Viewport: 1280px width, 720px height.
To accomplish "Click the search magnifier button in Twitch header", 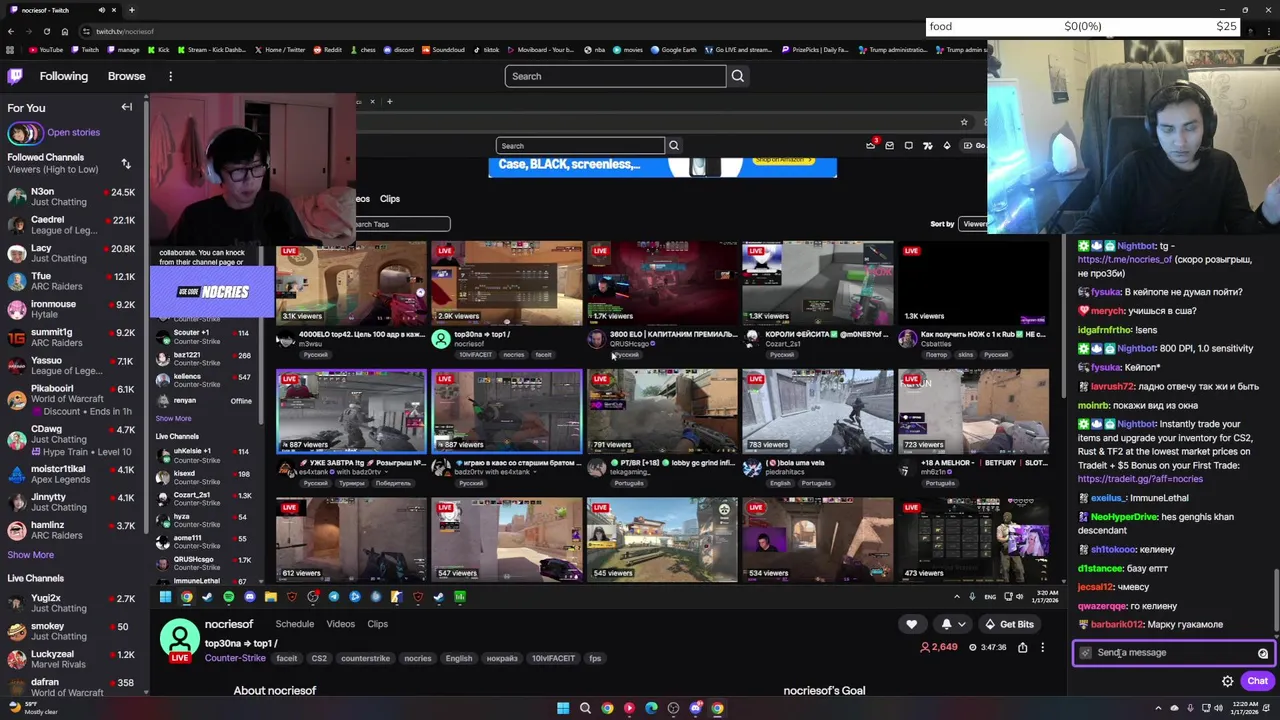I will pyautogui.click(x=738, y=76).
